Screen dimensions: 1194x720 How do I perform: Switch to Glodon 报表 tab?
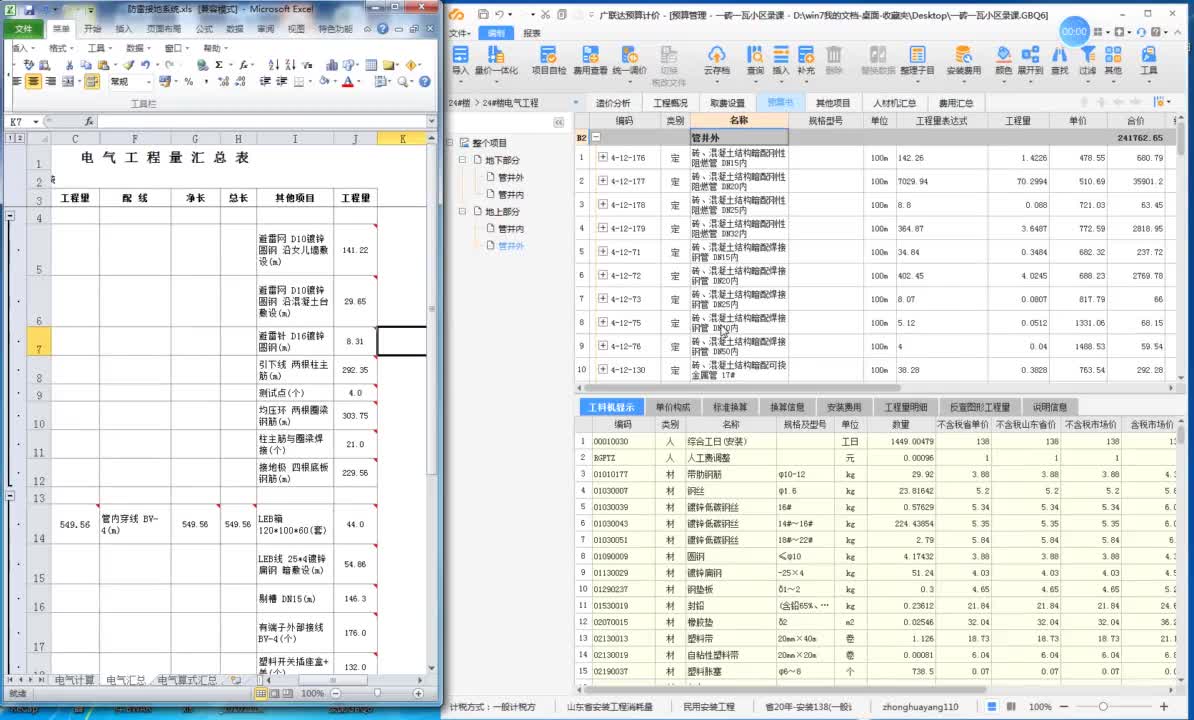pos(532,33)
